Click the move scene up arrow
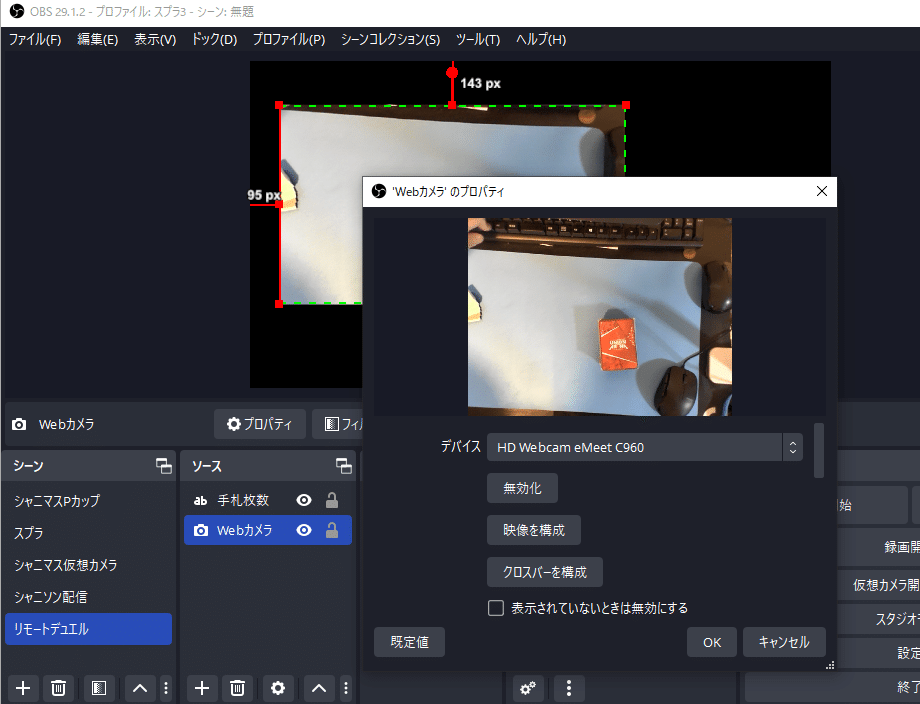 tap(140, 688)
